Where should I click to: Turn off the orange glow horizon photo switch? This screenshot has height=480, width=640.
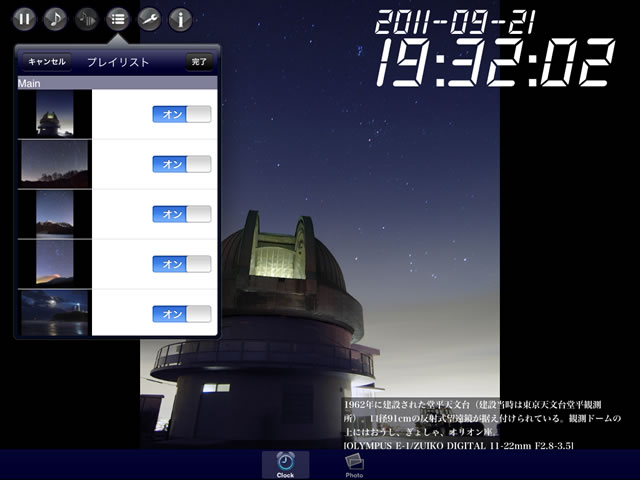click(182, 264)
